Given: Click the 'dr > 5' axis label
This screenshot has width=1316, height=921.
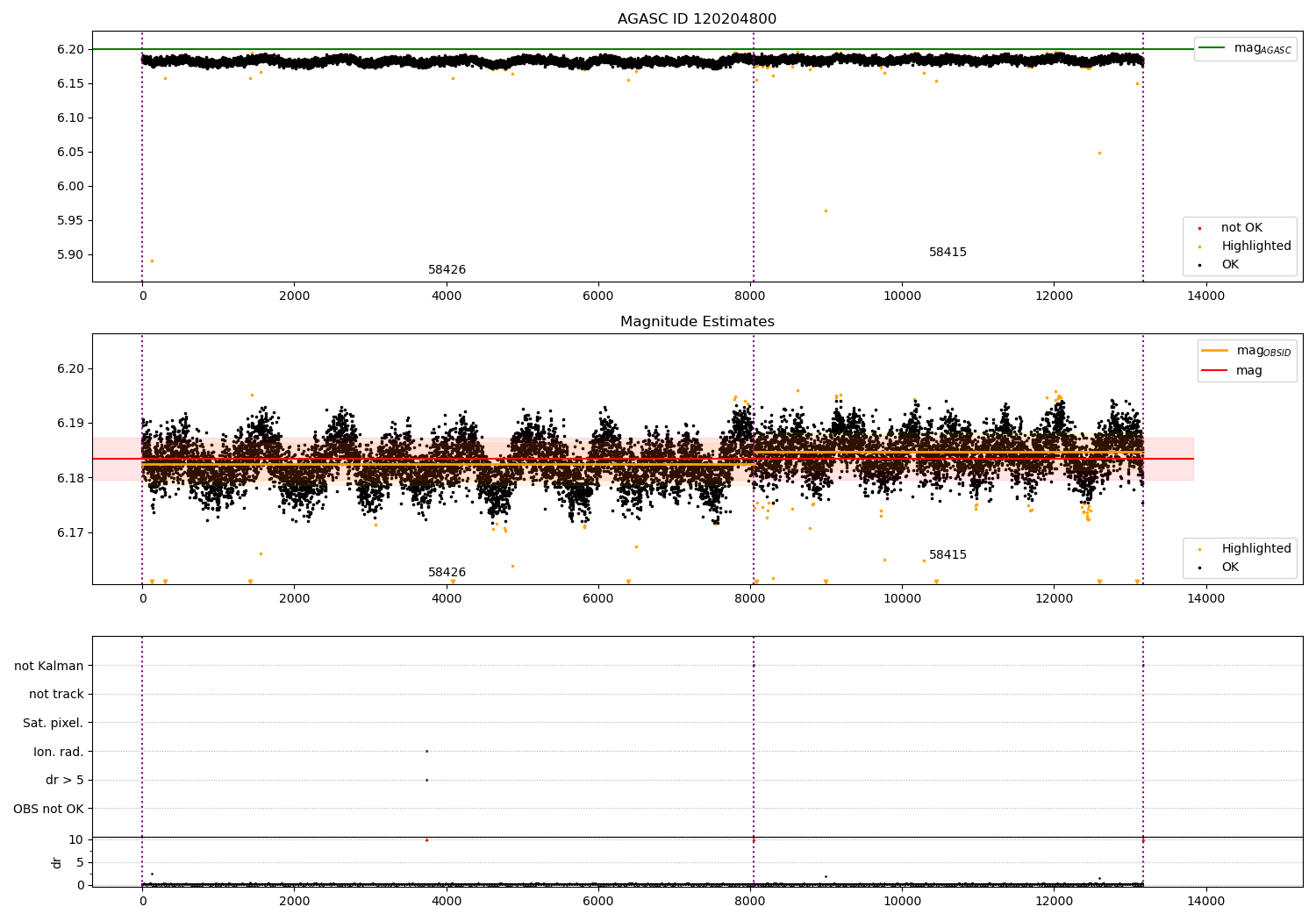Looking at the screenshot, I should 65,781.
